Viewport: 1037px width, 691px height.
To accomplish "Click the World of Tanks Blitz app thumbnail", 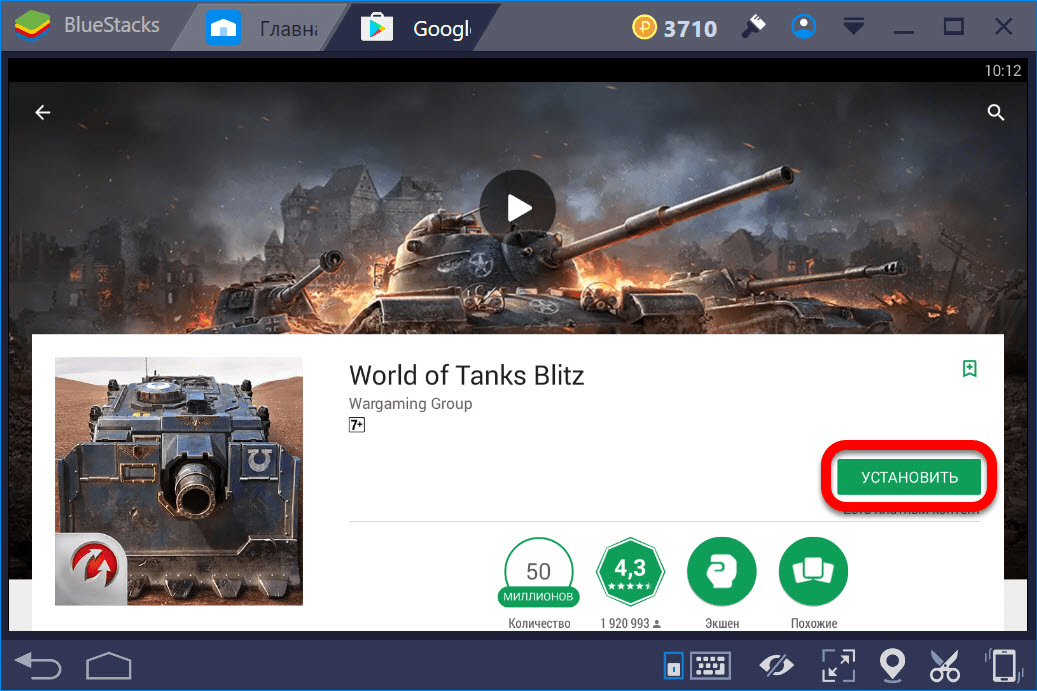I will (x=179, y=481).
